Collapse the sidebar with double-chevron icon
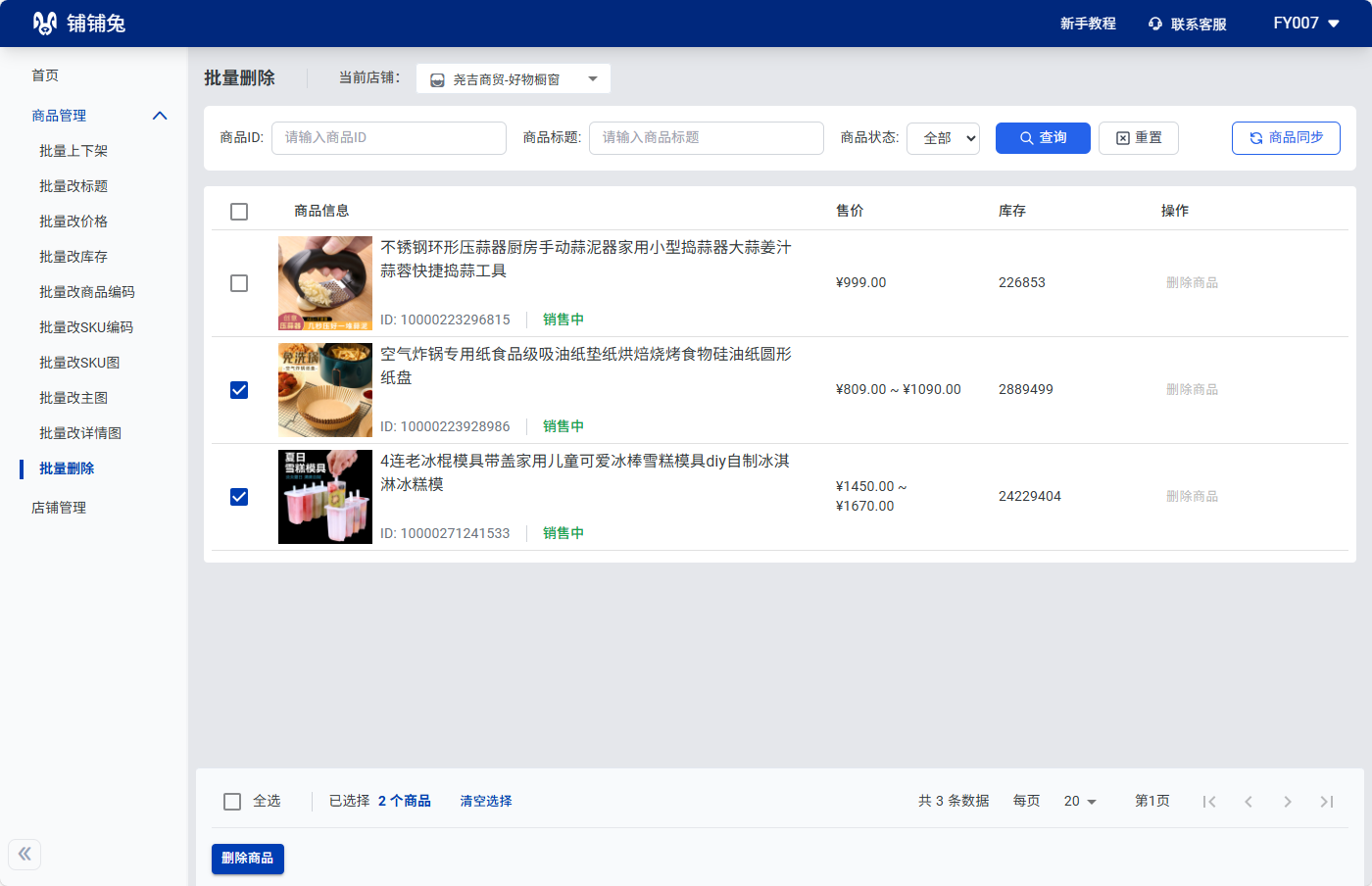The image size is (1372, 886). (x=24, y=854)
